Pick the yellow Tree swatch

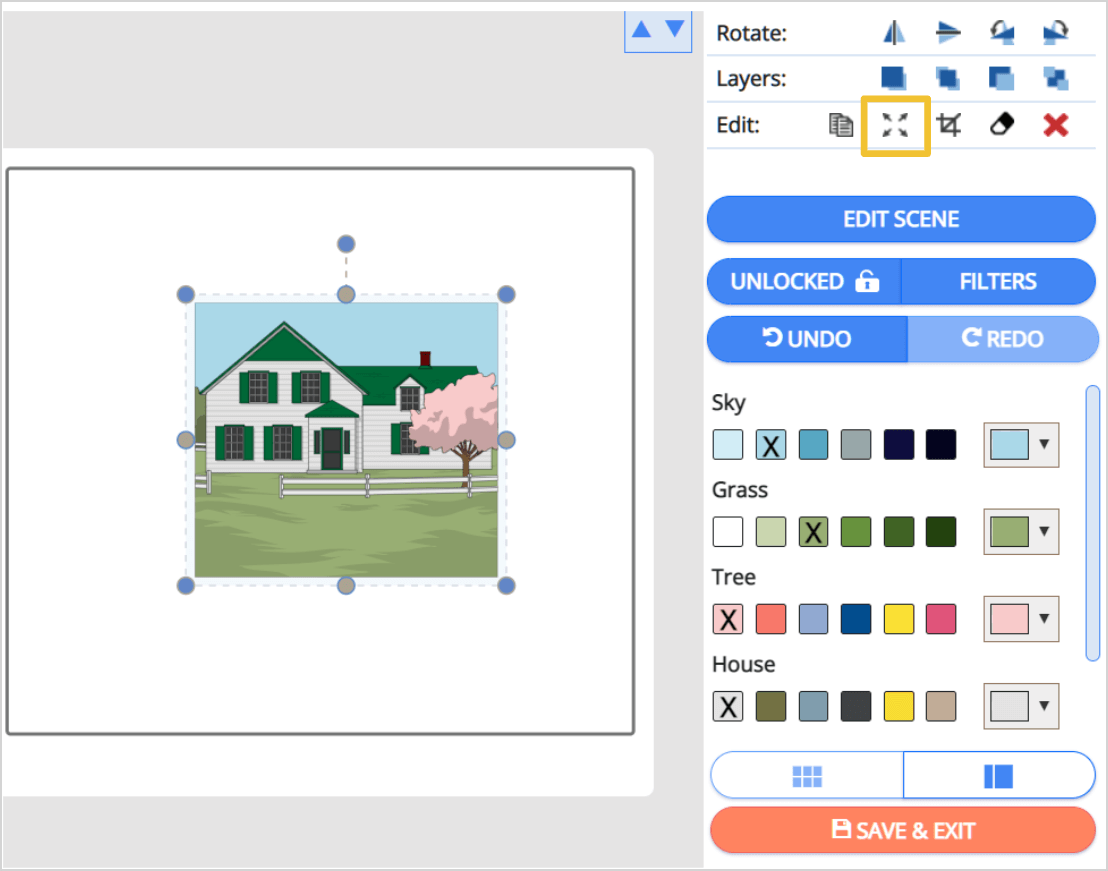(899, 619)
